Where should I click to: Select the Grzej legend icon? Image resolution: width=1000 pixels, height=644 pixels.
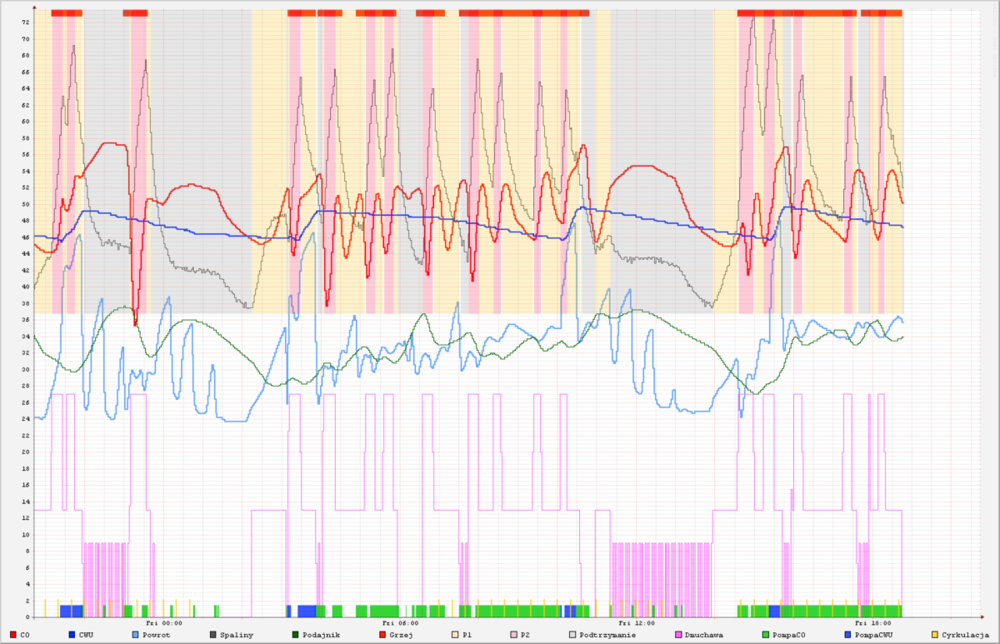point(382,633)
